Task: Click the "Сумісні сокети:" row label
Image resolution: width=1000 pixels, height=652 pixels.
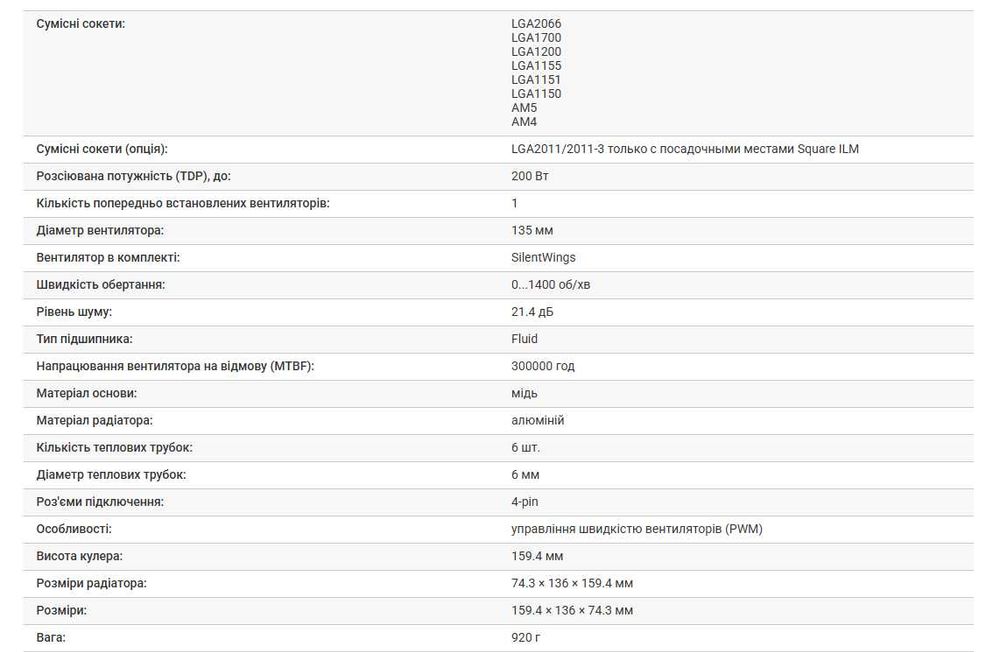Action: (81, 23)
